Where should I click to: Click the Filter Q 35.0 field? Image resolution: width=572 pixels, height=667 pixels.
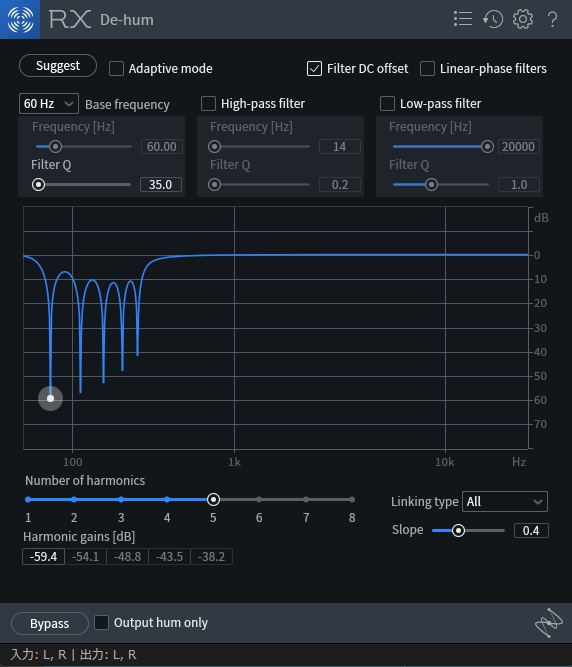[x=161, y=185]
